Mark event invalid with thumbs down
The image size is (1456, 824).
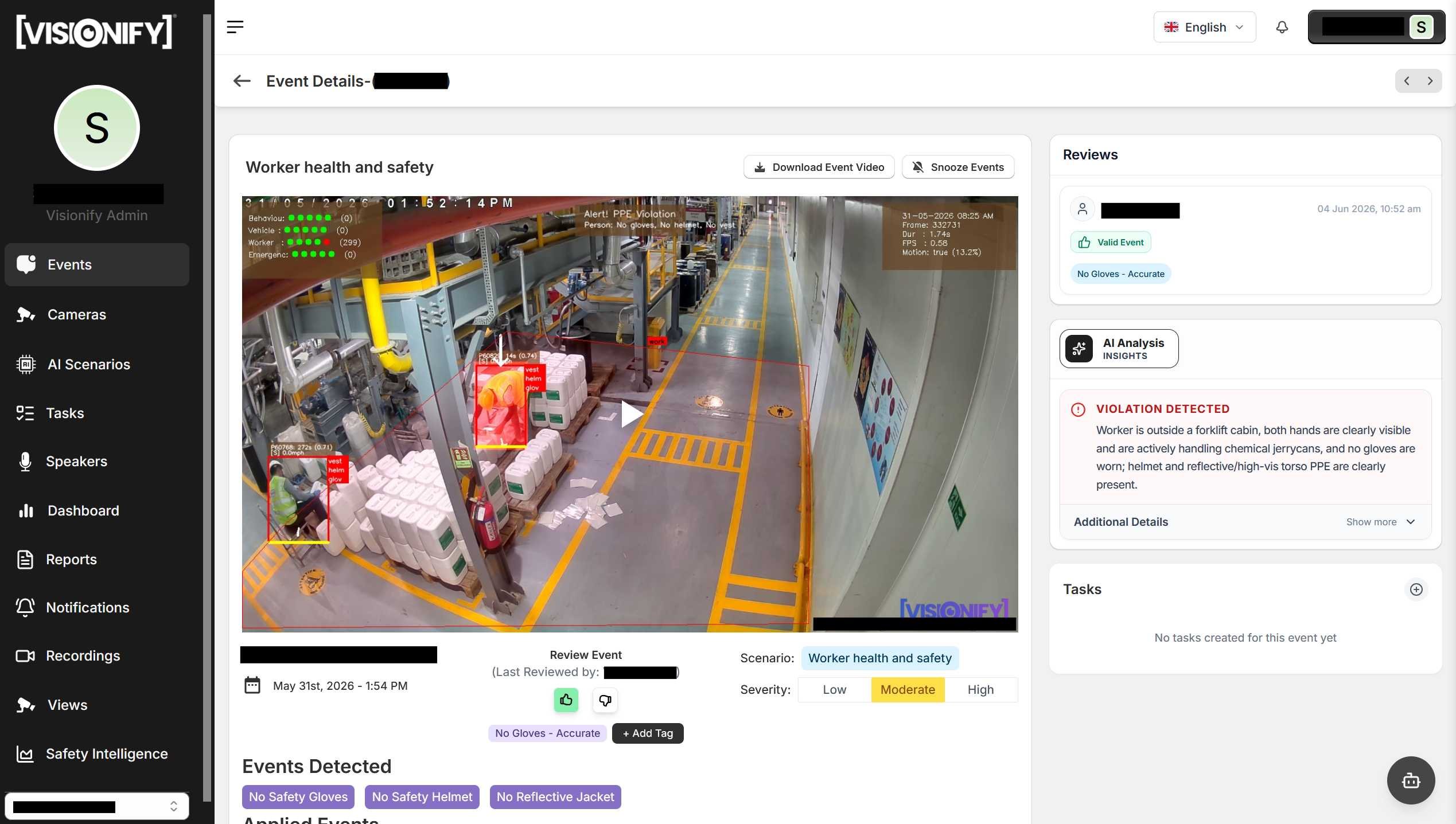click(x=605, y=700)
